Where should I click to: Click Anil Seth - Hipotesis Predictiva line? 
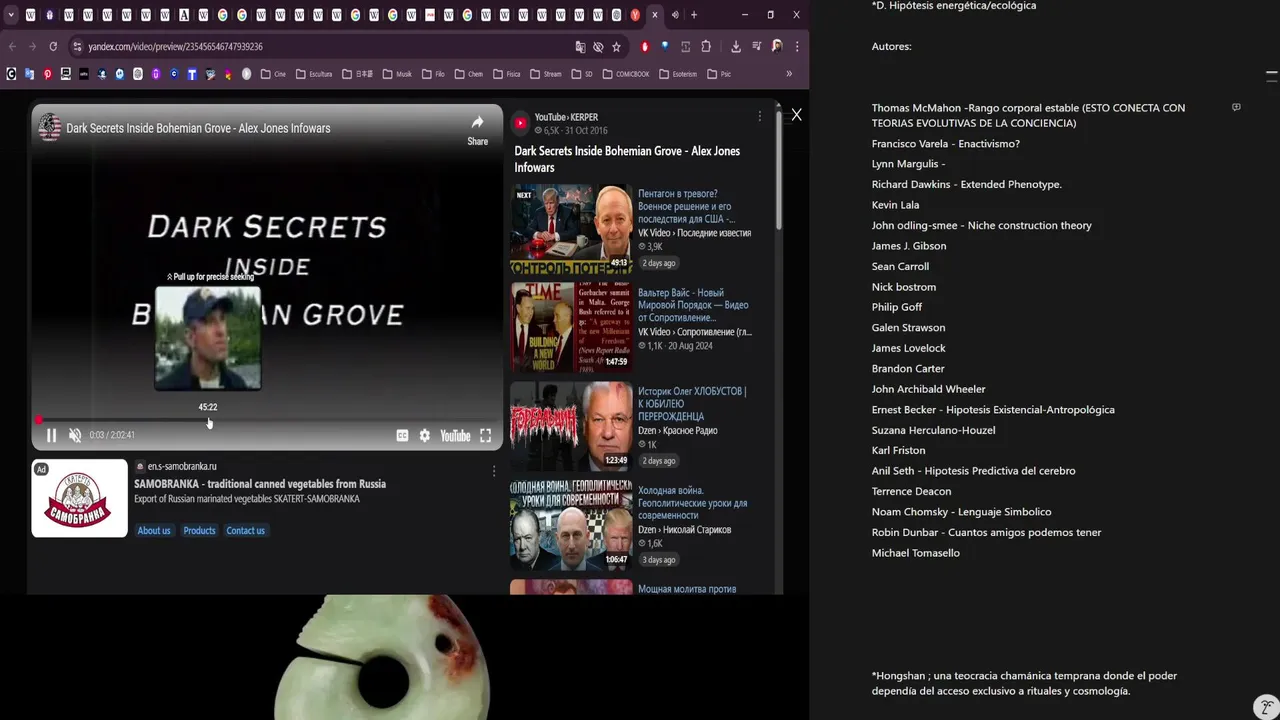coord(973,471)
